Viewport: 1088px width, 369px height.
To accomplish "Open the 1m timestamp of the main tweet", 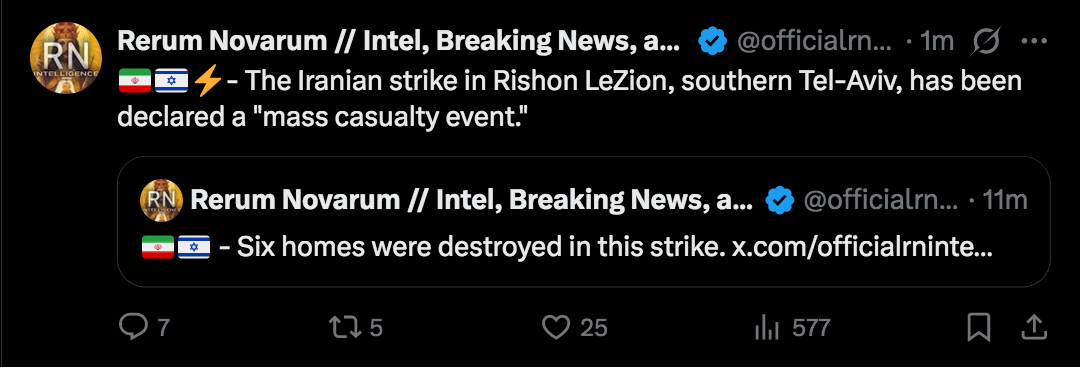I will (x=937, y=42).
